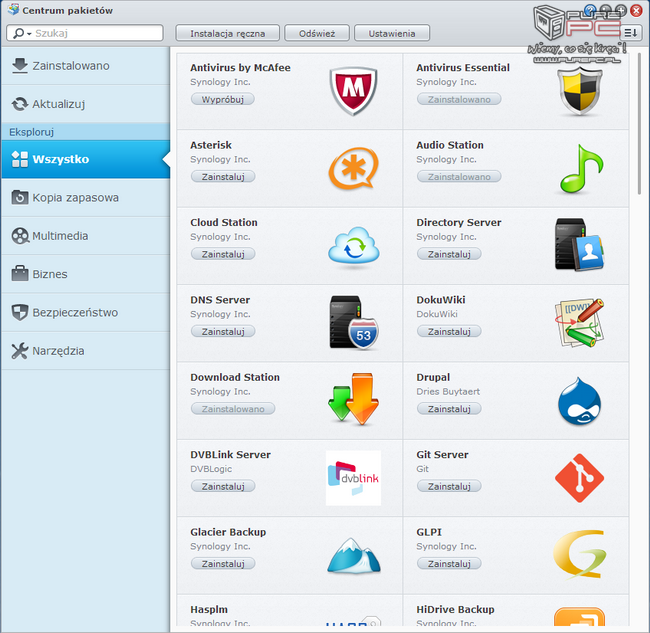Click the Antivirus by McAfee shield icon
This screenshot has height=633, width=650.
point(353,91)
